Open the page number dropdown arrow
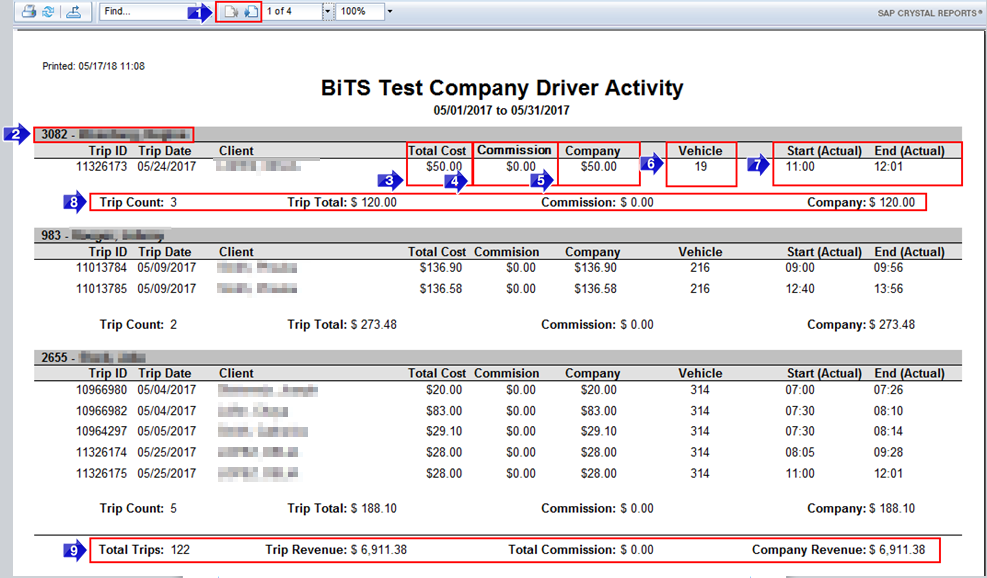 (x=327, y=12)
